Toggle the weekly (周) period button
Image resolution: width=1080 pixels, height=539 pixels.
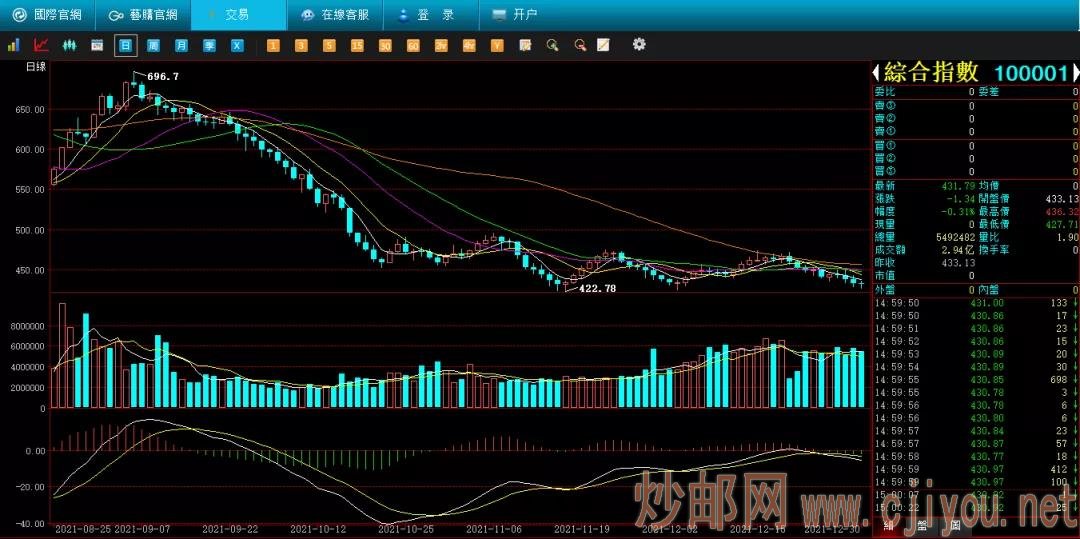click(153, 45)
